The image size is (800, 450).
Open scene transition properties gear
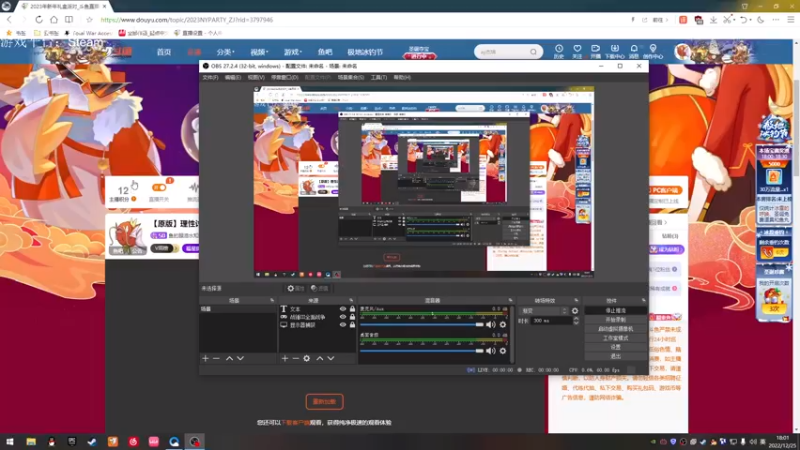tap(575, 311)
